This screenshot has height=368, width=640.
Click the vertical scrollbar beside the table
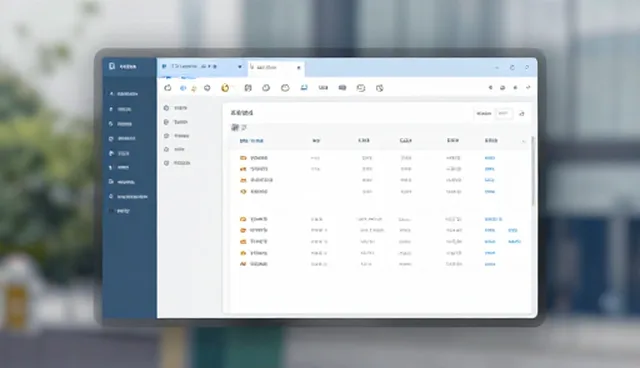coord(532,171)
